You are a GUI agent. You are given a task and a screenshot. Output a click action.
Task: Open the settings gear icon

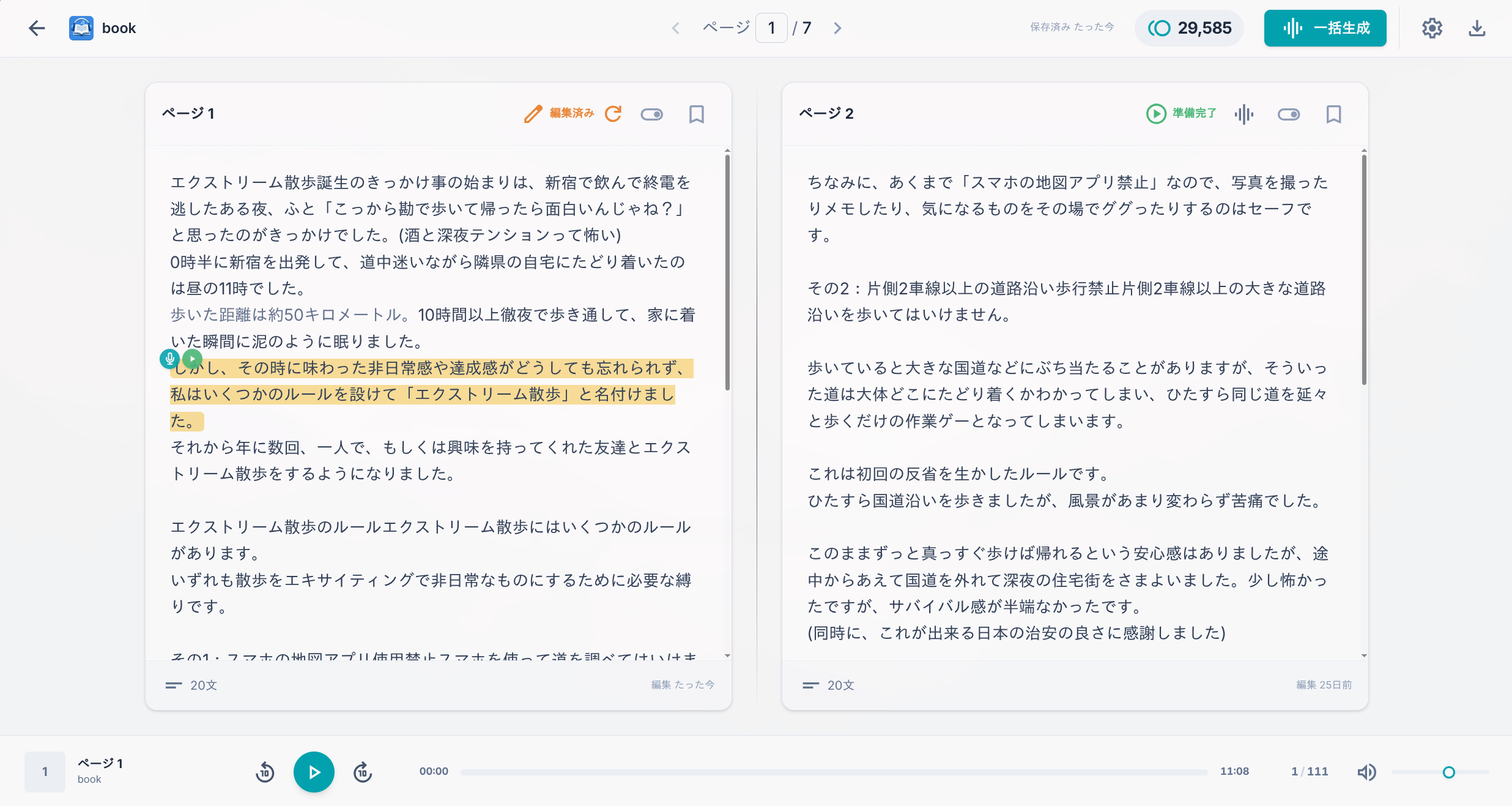coord(1432,28)
